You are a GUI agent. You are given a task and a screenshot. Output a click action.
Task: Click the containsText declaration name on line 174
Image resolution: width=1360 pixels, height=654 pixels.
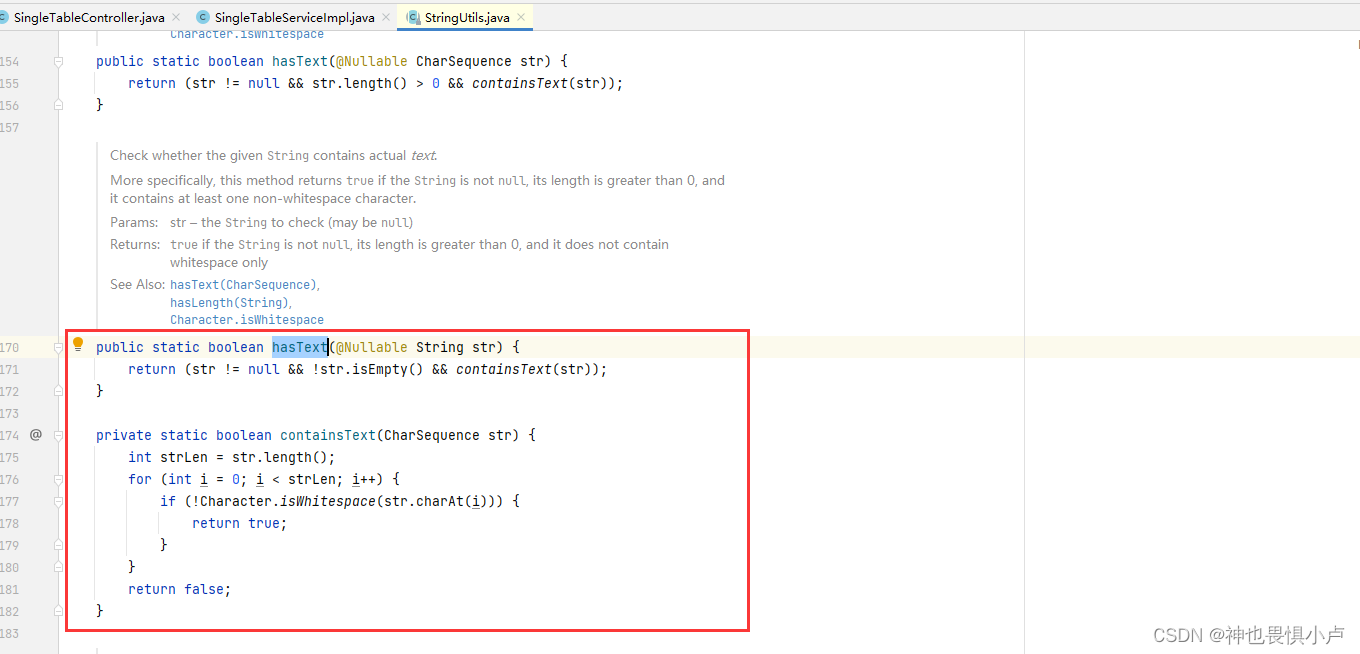(x=328, y=435)
